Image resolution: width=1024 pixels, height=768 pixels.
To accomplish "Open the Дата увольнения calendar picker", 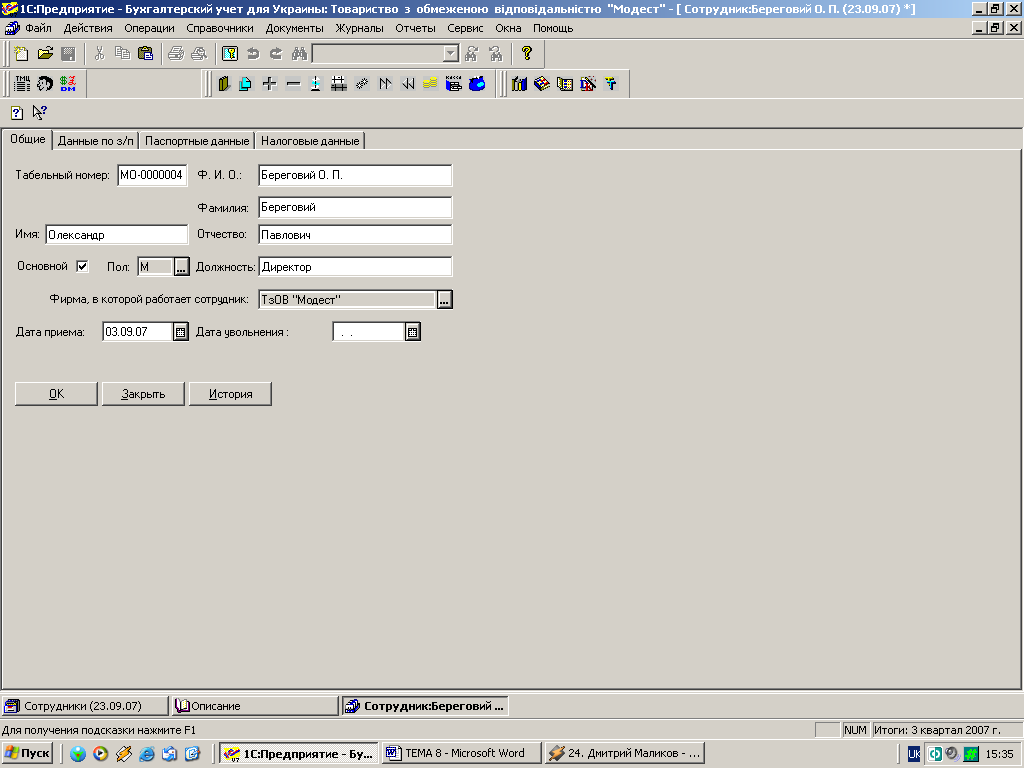I will (x=412, y=332).
